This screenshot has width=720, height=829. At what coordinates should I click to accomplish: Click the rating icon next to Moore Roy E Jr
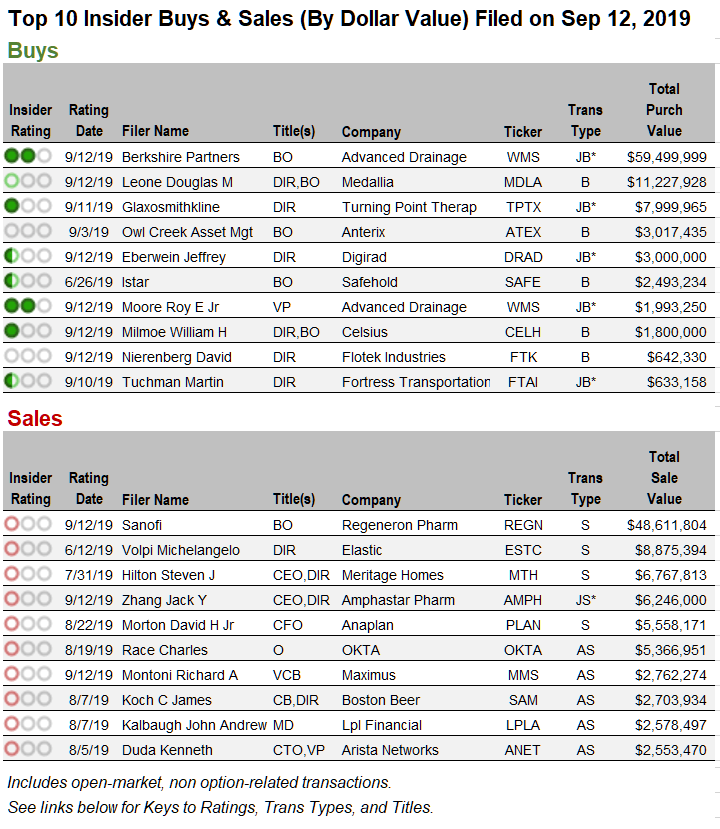point(28,306)
